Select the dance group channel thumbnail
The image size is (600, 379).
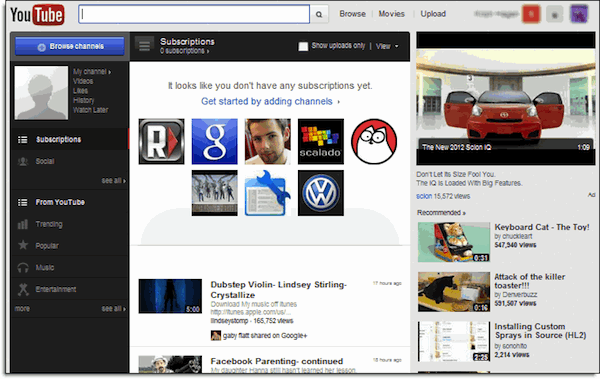215,193
